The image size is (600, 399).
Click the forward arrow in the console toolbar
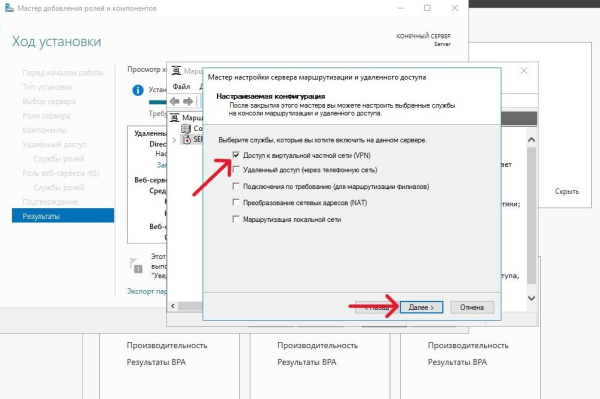[x=188, y=101]
